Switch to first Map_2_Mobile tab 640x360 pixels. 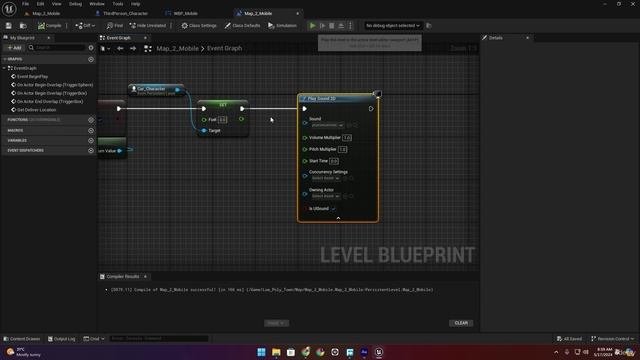click(46, 13)
